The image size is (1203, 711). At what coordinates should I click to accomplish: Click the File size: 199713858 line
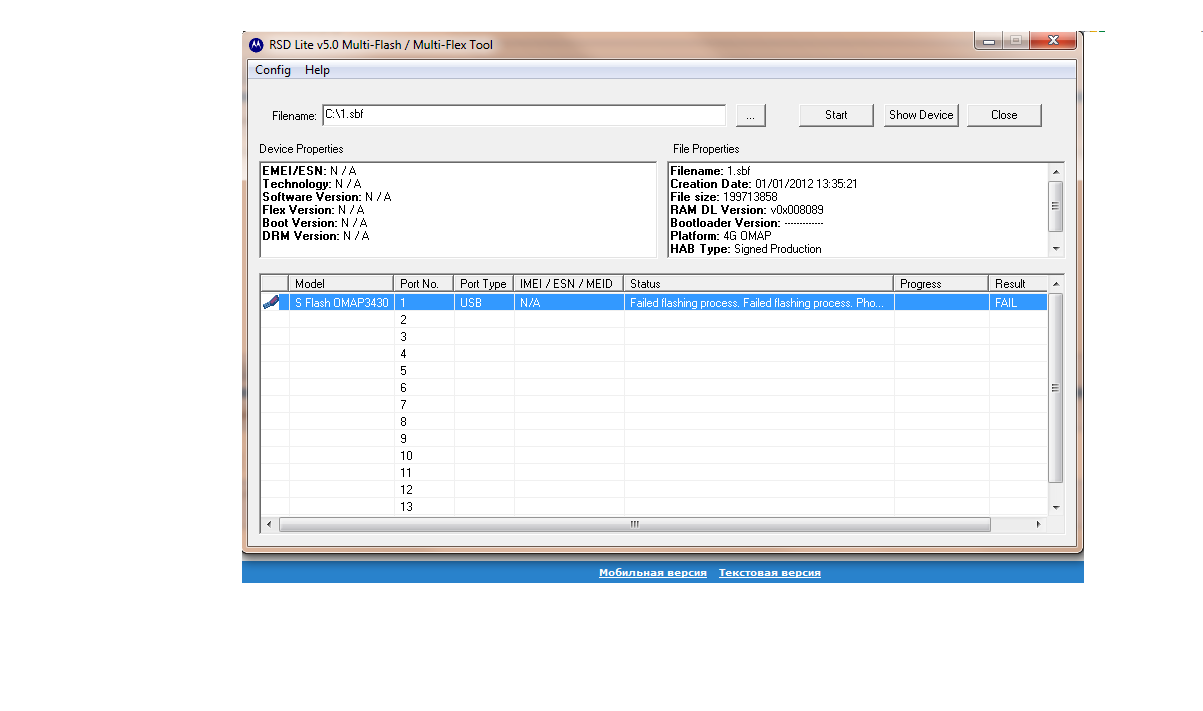point(724,197)
